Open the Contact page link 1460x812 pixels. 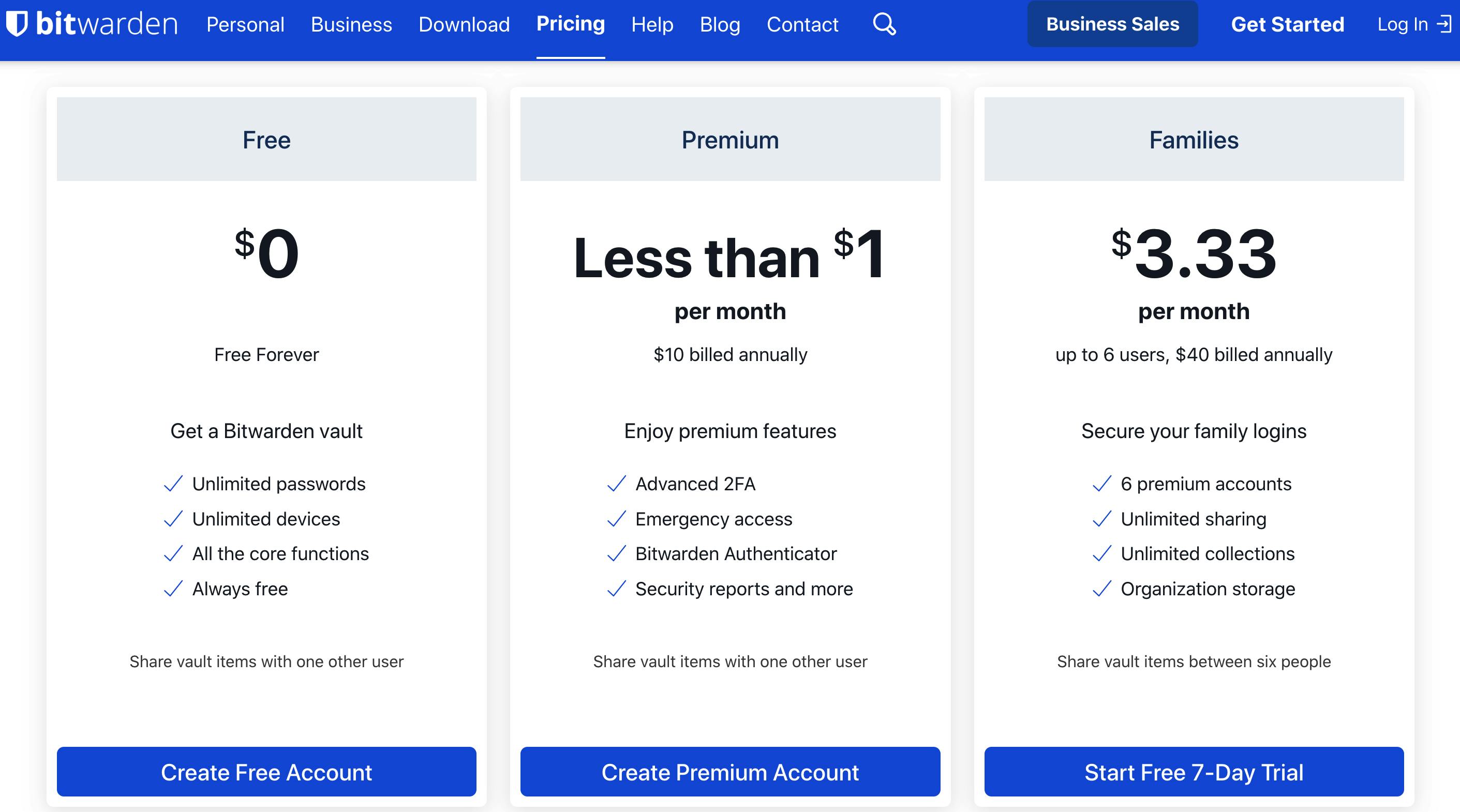point(802,24)
